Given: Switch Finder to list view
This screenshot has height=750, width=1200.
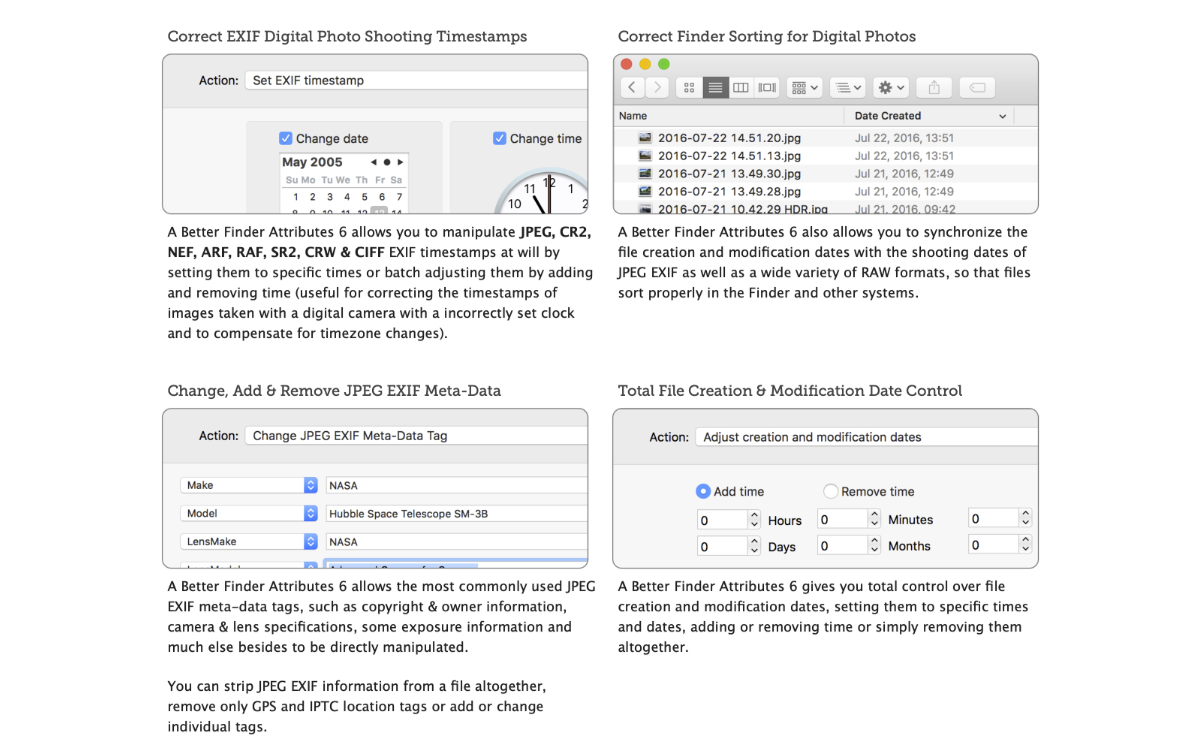Looking at the screenshot, I should (715, 88).
